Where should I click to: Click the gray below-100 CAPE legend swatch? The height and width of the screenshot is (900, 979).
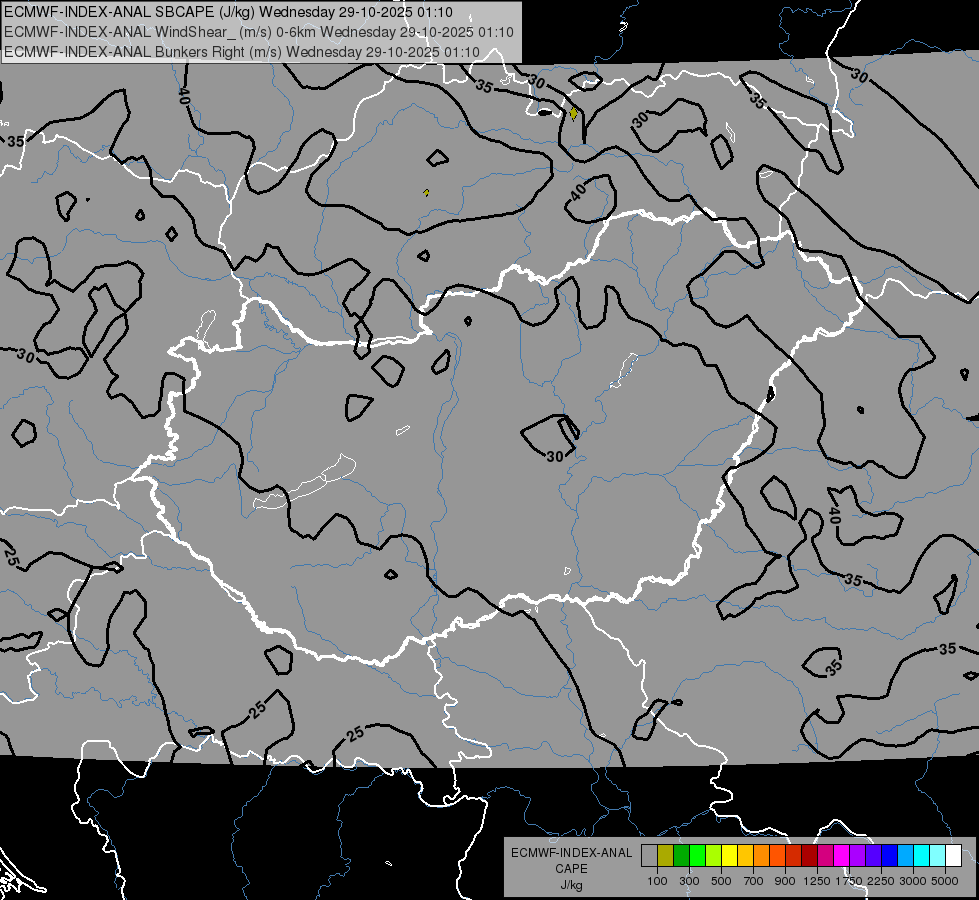point(649,856)
